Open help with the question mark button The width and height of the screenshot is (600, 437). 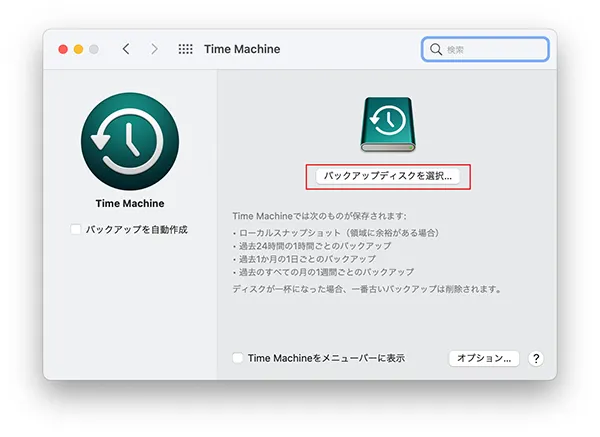536,359
